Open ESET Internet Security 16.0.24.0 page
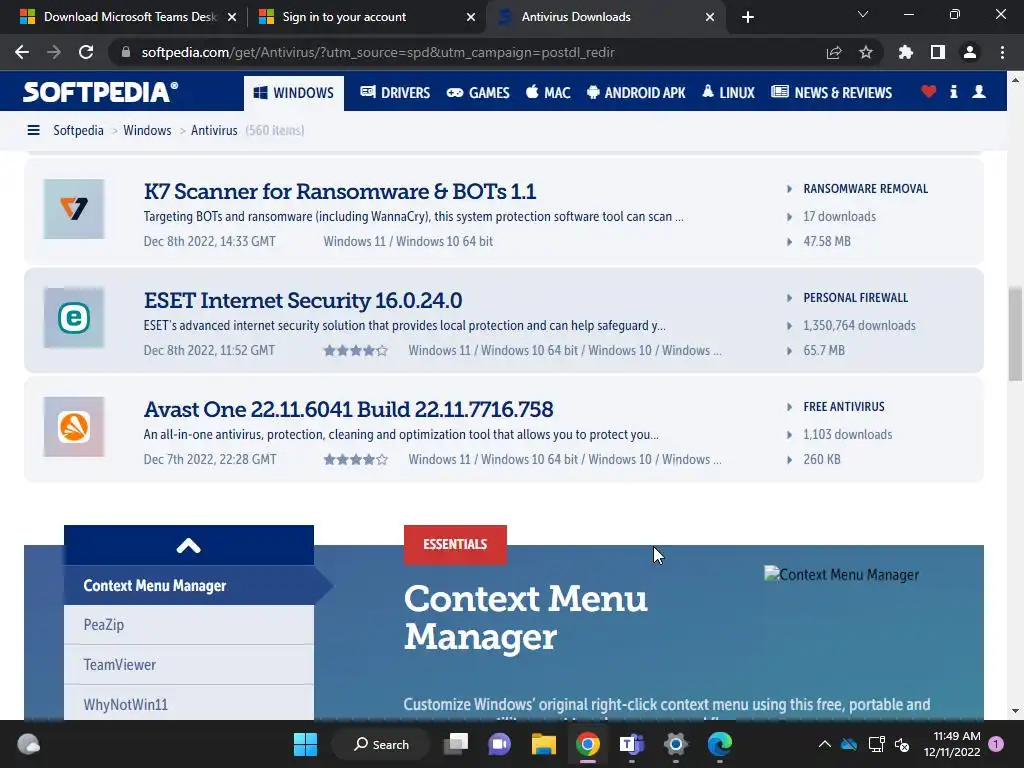The height and width of the screenshot is (768, 1024). coord(303,300)
